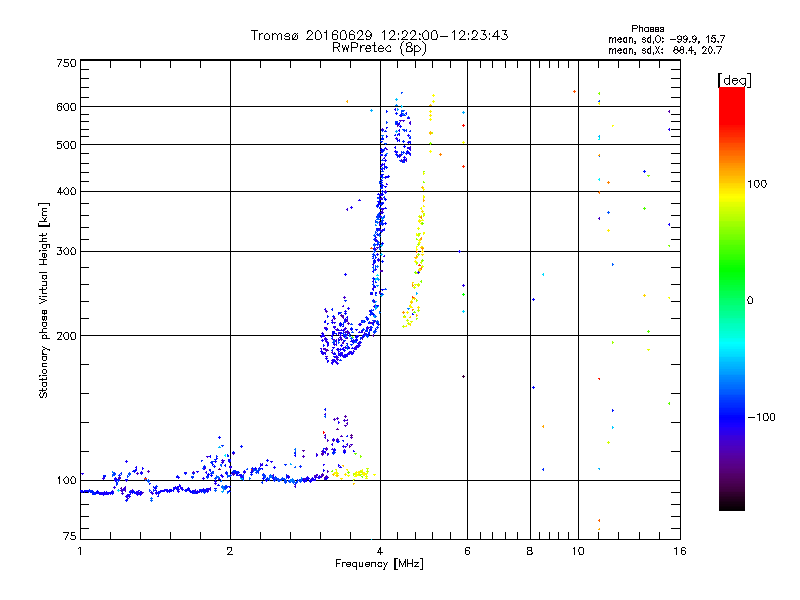Screen dimensions: 800x600
Task: Click the y-axis tick label "600"
Action: 66,107
